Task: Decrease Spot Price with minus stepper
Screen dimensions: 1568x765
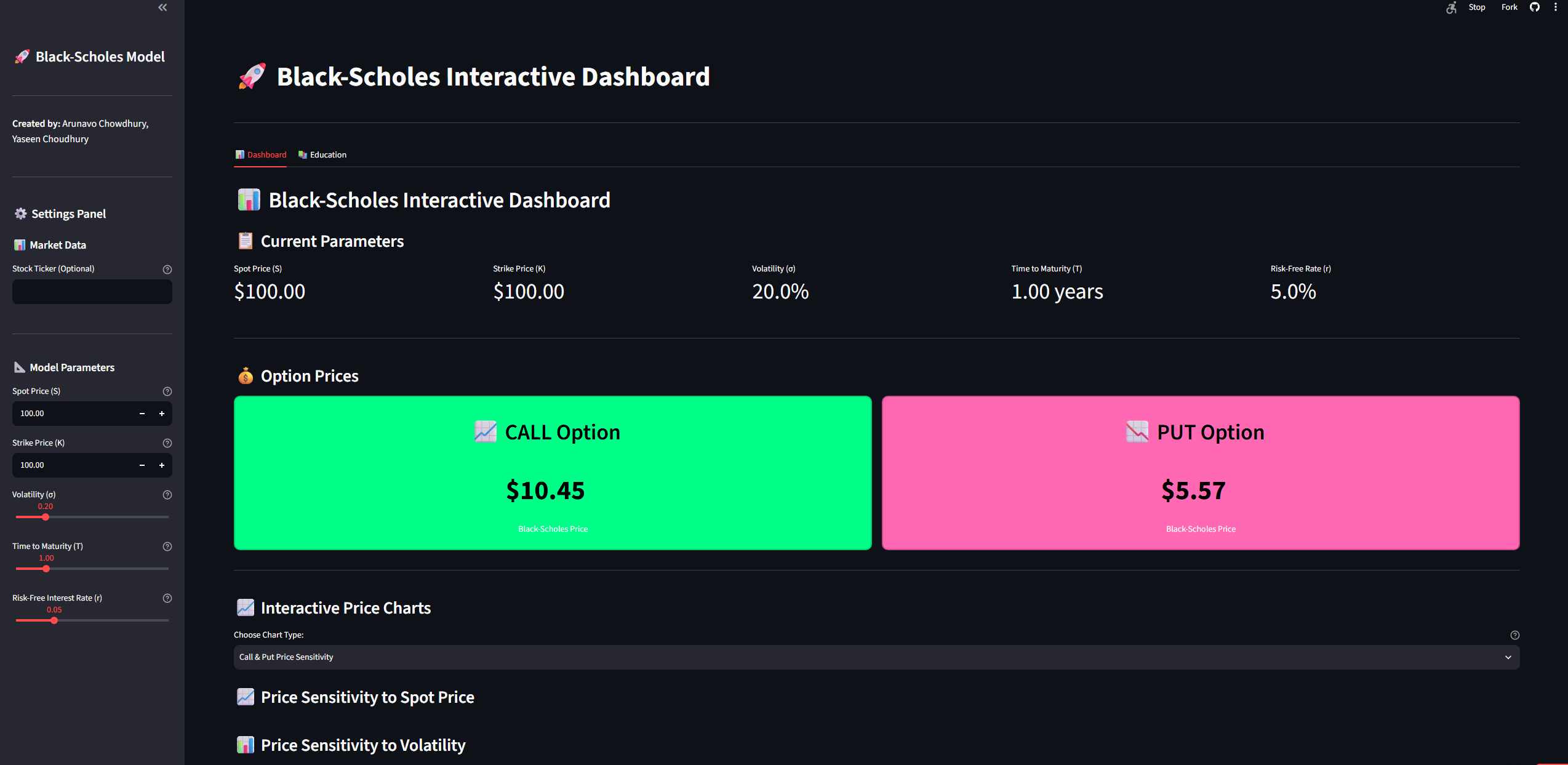Action: (142, 414)
